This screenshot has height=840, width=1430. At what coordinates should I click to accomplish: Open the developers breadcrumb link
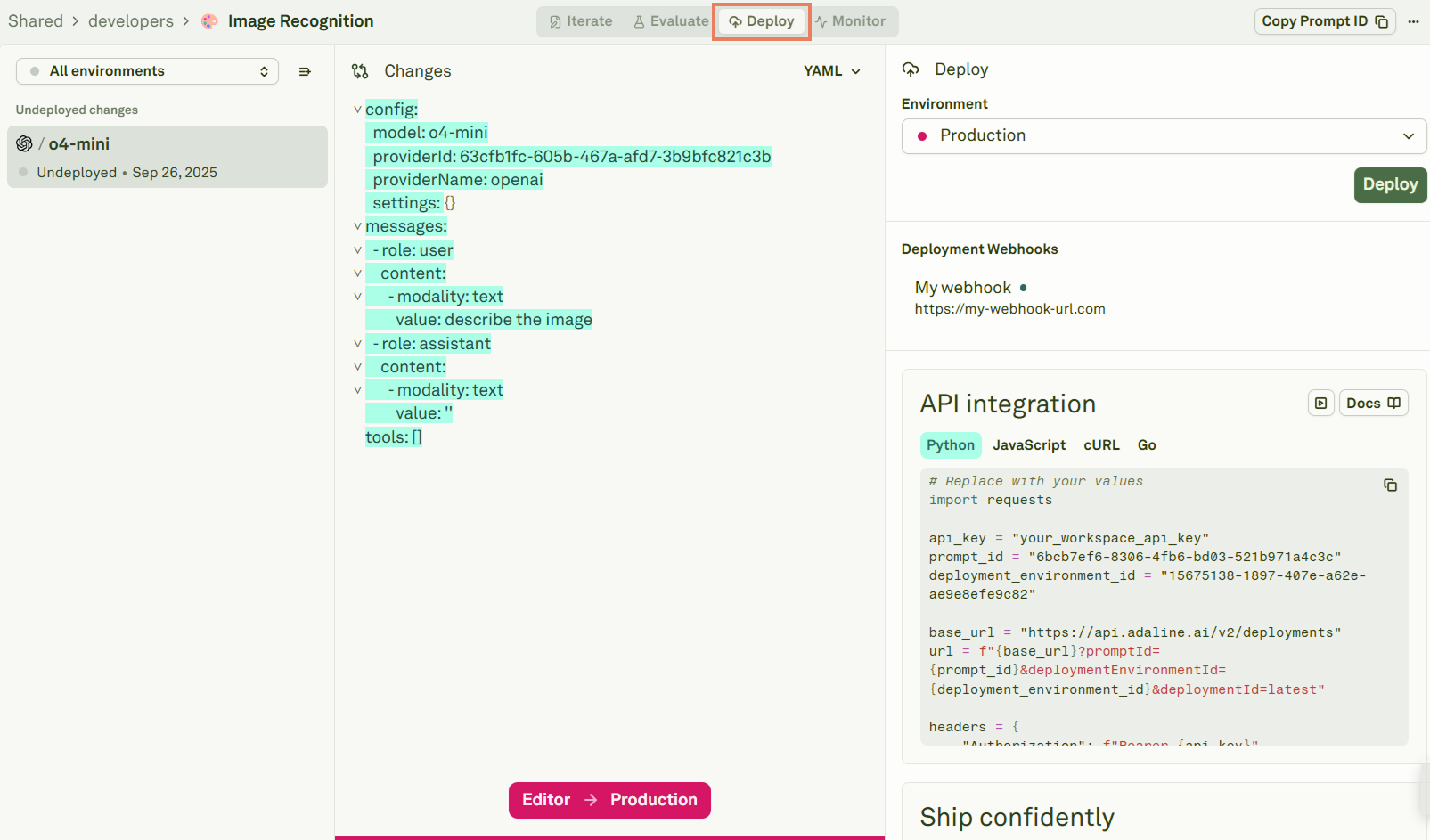(x=130, y=20)
